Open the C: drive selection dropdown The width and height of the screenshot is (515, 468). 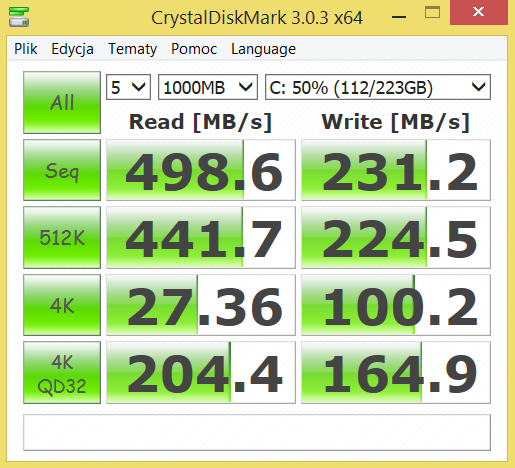(x=378, y=87)
